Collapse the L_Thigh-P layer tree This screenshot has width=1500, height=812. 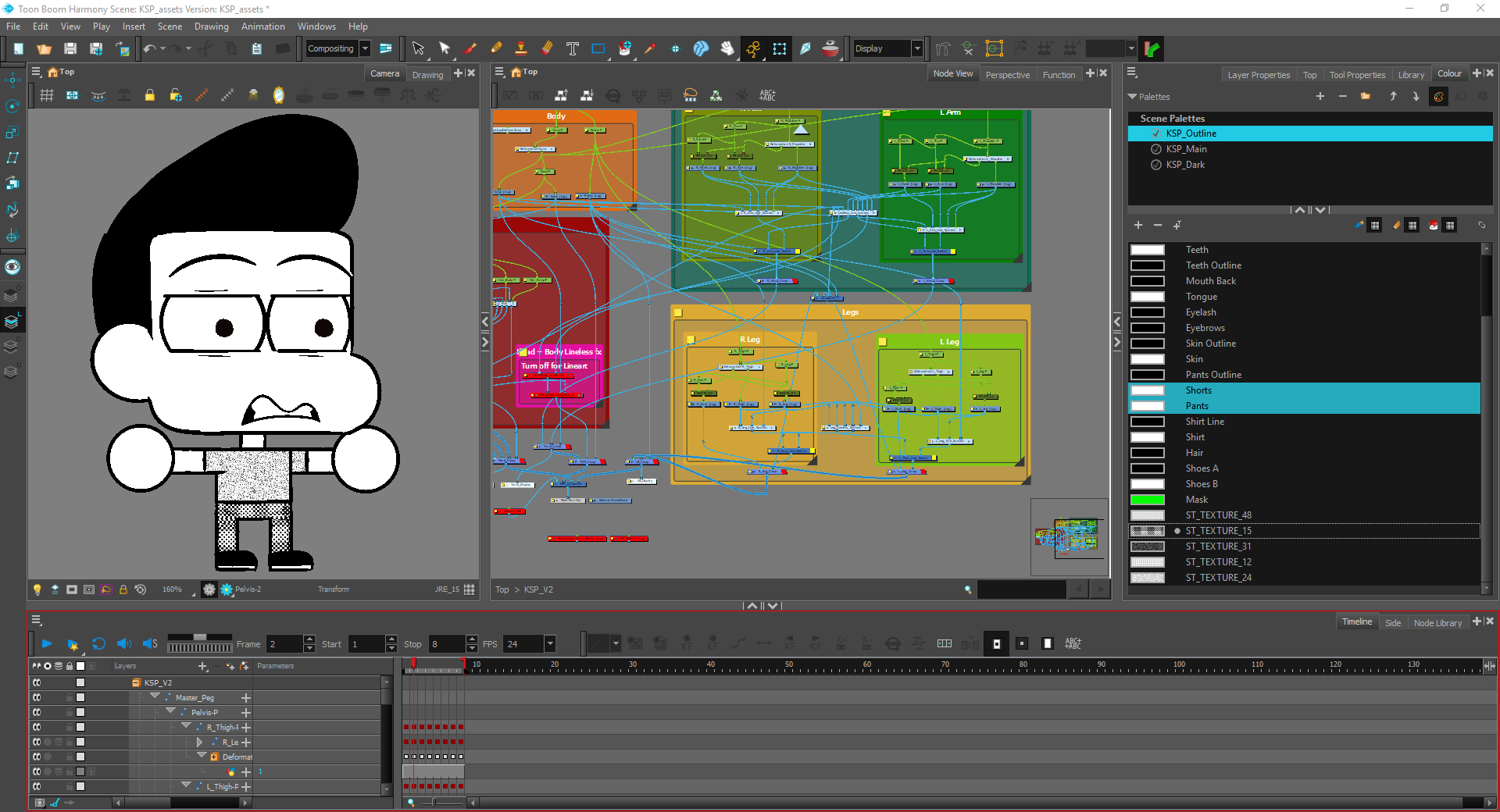(x=186, y=785)
